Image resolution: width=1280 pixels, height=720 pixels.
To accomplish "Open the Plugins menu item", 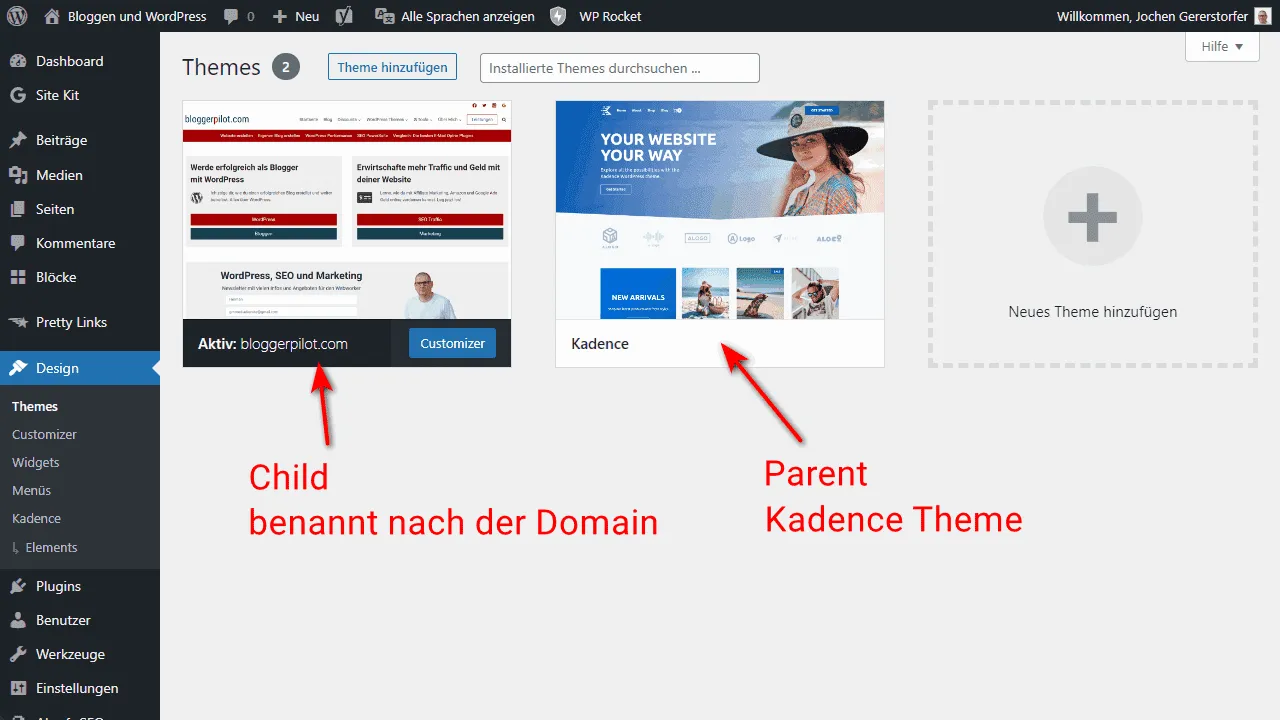I will coord(80,586).
